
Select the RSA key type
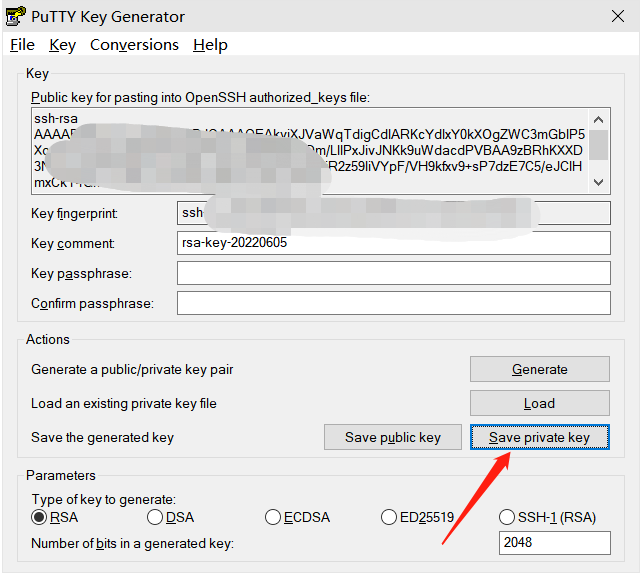click(54, 517)
